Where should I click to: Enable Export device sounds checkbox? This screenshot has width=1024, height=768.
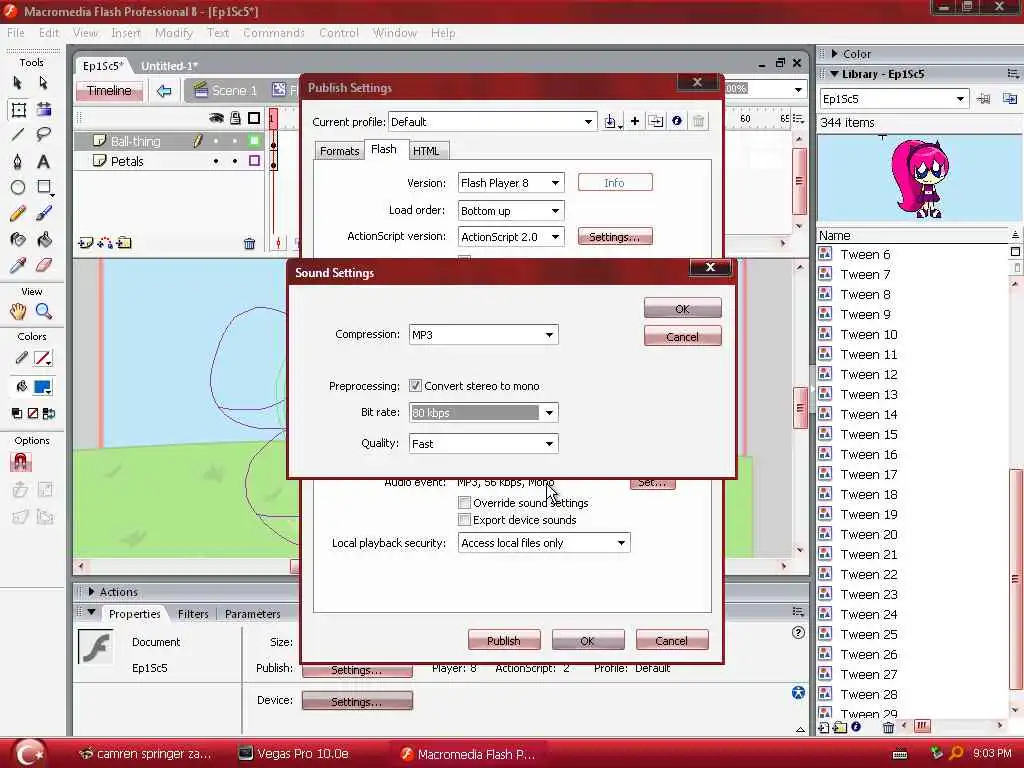464,520
